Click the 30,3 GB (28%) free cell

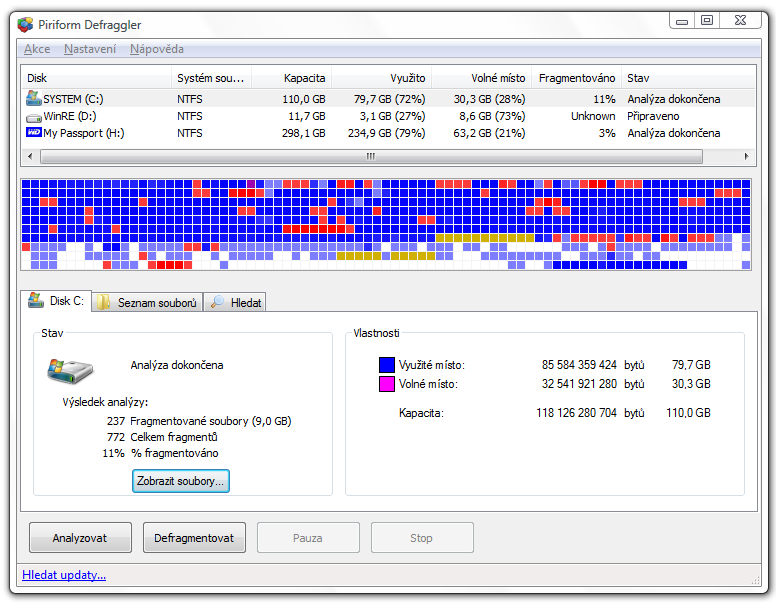489,99
